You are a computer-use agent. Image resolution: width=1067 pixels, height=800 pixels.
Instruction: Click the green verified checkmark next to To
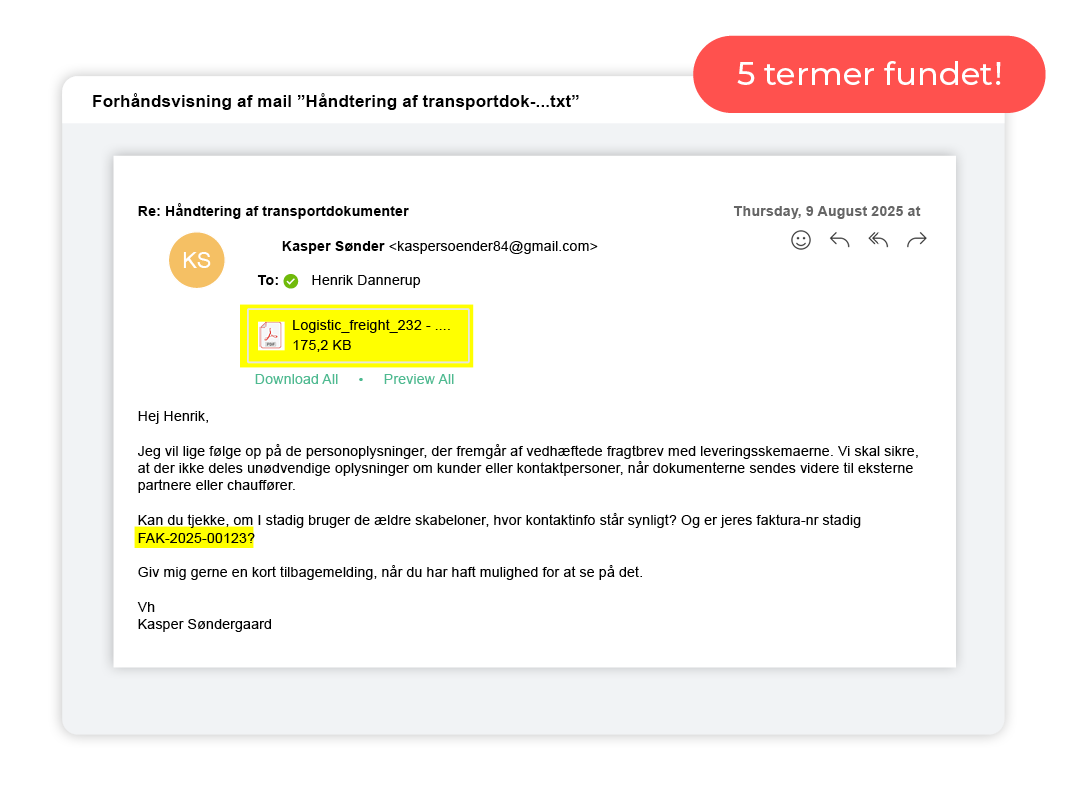click(291, 281)
